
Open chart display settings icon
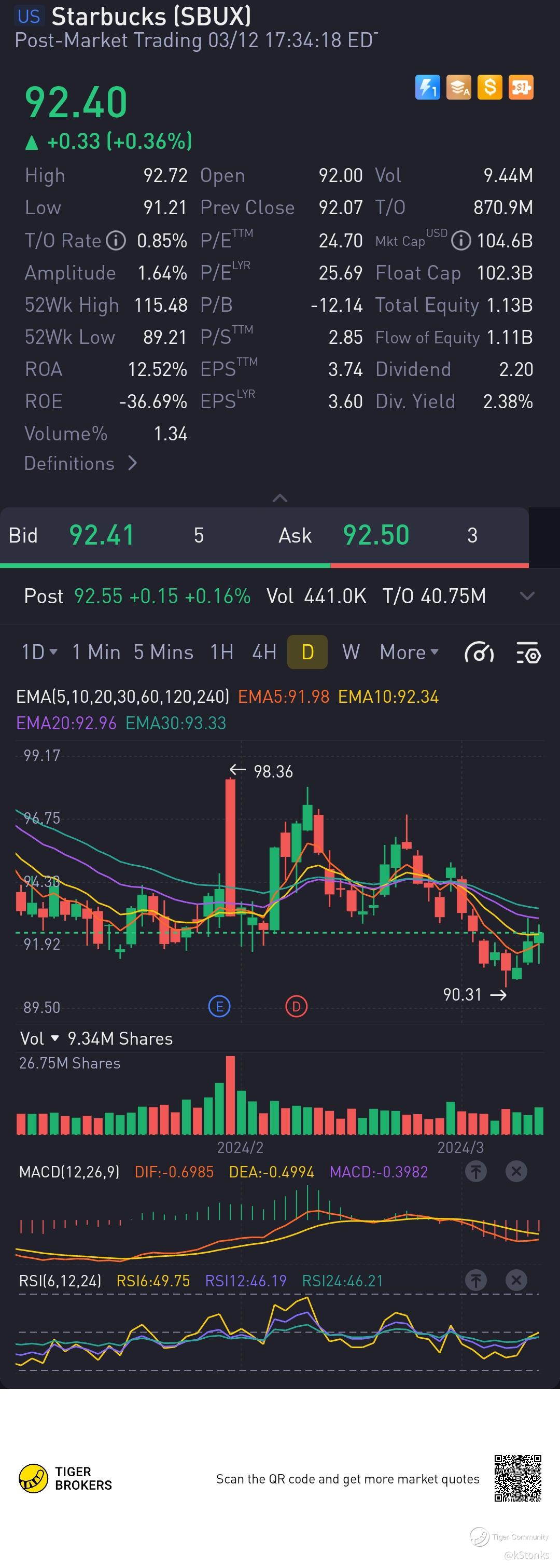tap(528, 653)
